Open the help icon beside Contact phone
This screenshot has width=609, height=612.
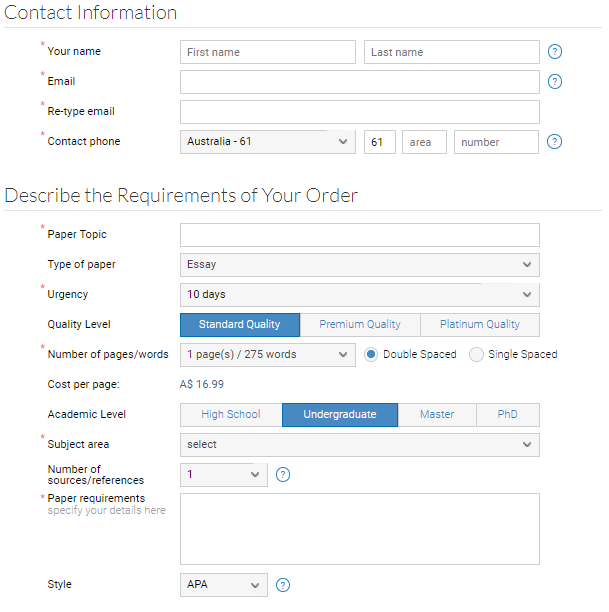point(554,142)
